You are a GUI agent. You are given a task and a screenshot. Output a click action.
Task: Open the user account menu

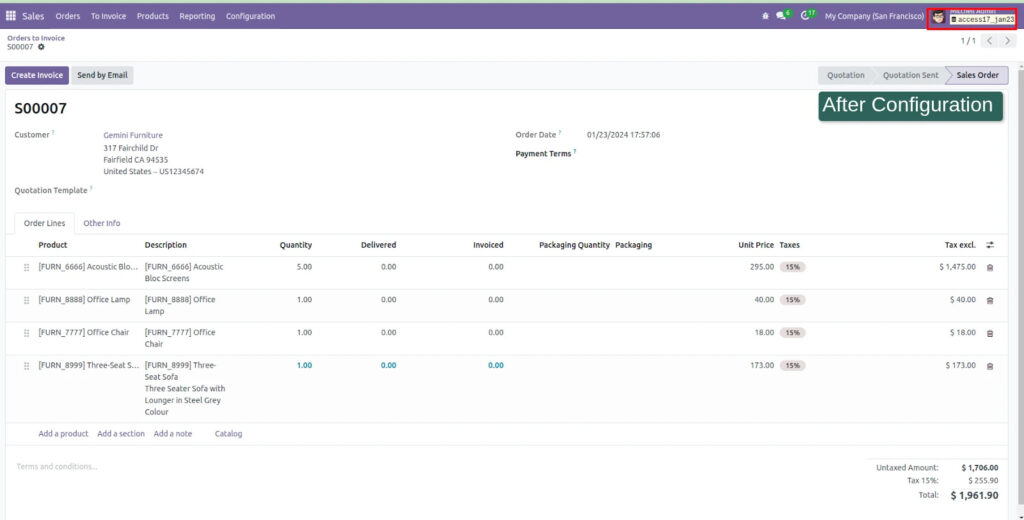971,17
